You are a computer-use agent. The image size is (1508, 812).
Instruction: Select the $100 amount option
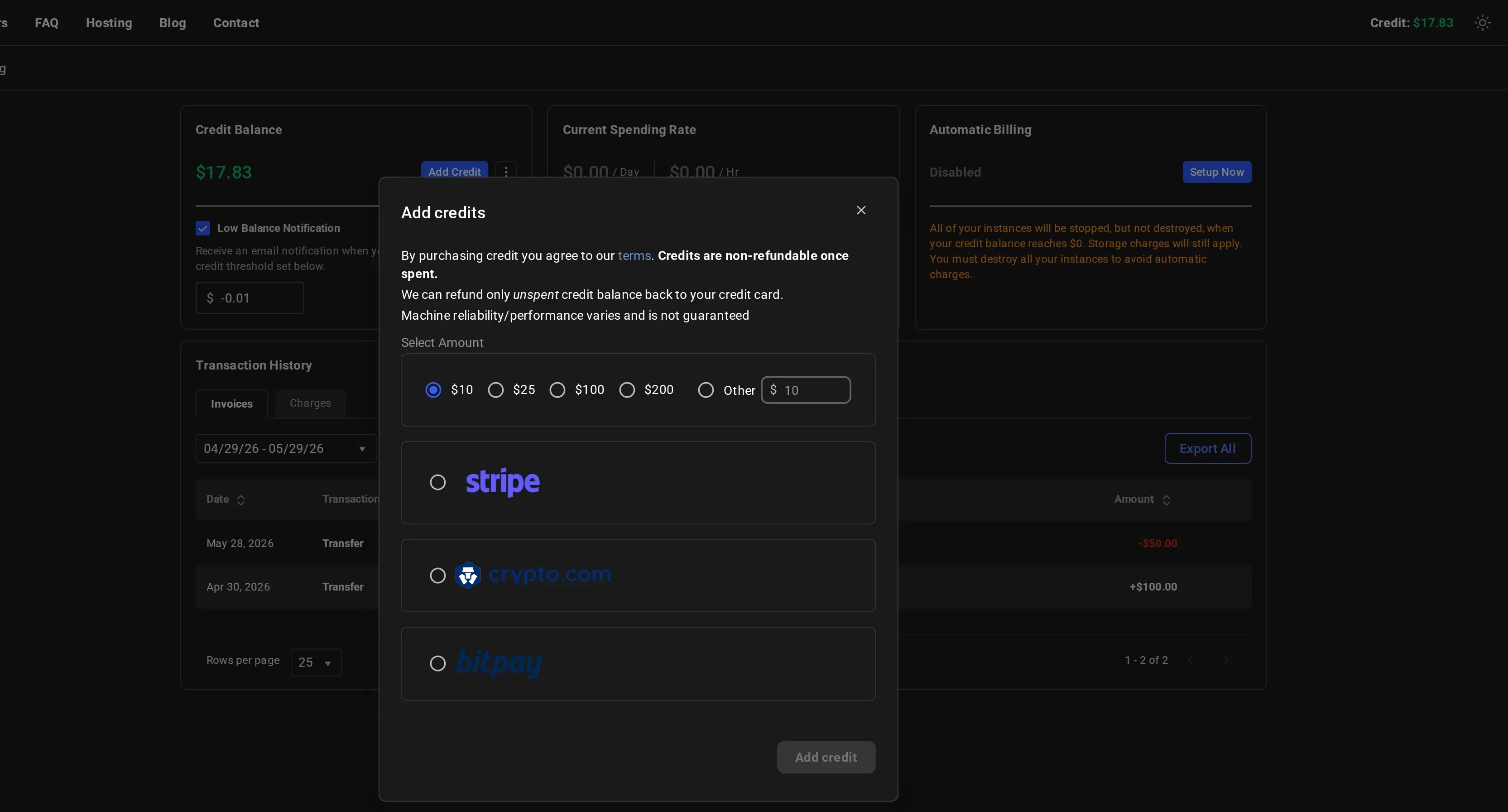557,390
